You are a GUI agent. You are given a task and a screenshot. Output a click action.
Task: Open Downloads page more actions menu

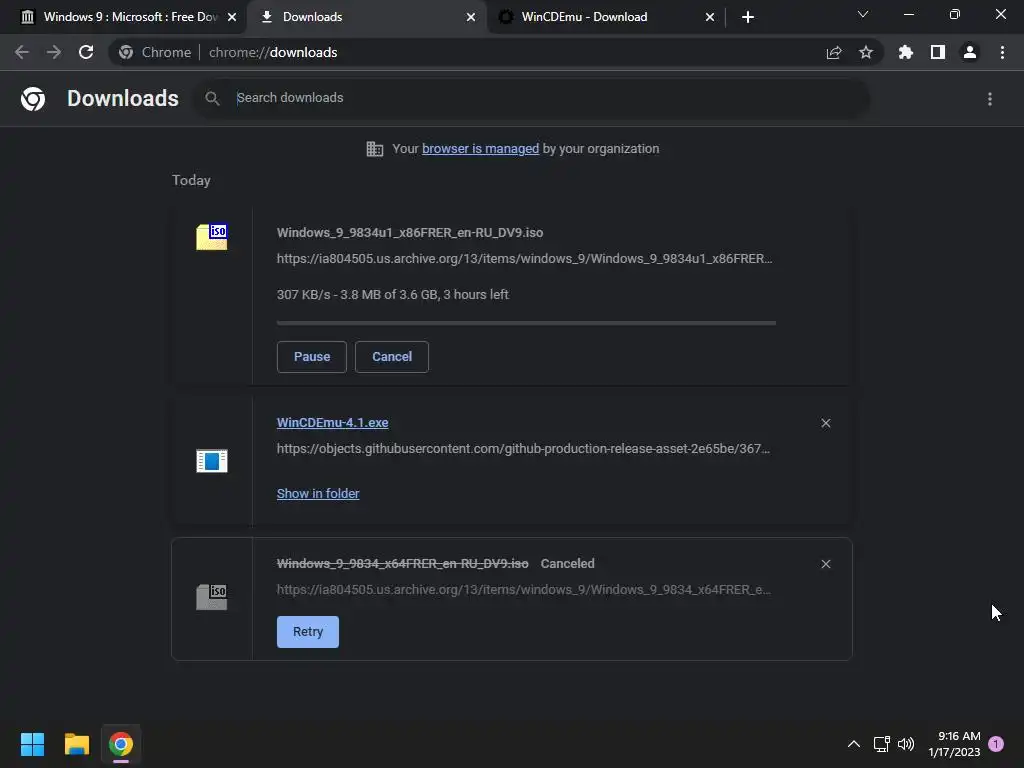[990, 99]
